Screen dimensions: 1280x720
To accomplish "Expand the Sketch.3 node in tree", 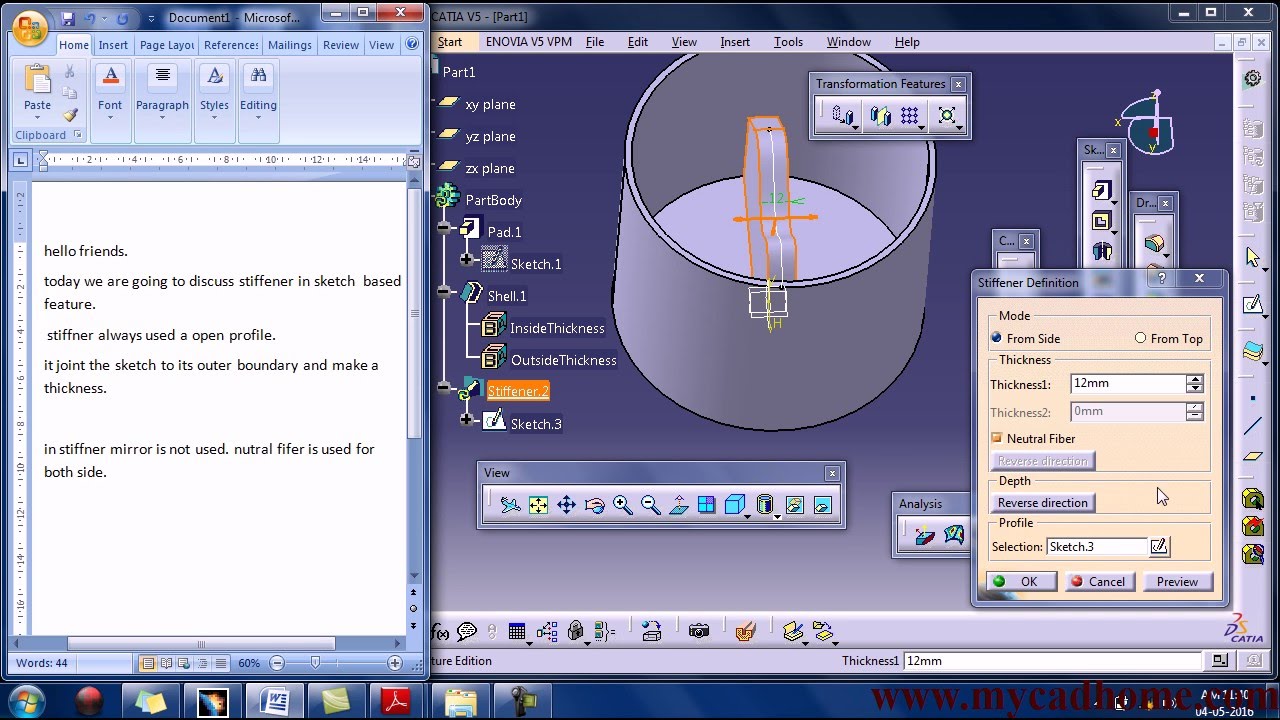I will click(466, 420).
